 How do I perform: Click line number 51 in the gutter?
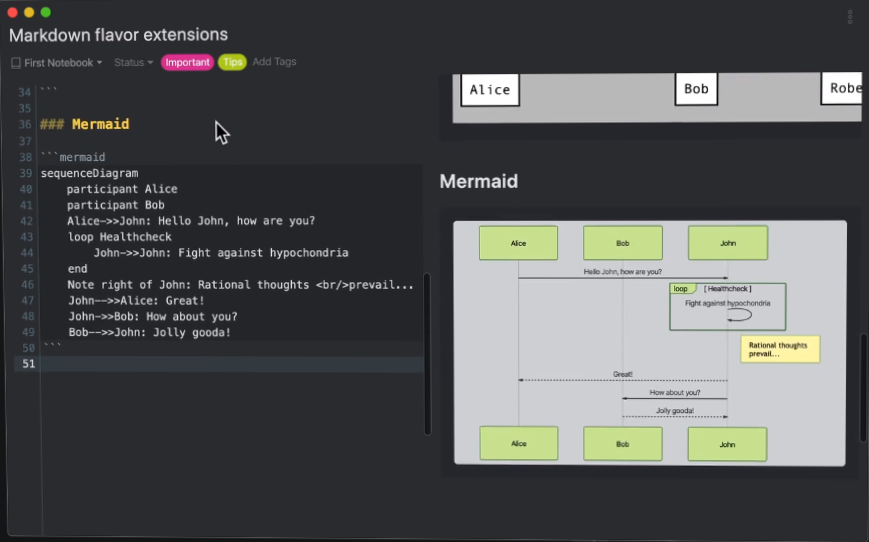point(28,364)
